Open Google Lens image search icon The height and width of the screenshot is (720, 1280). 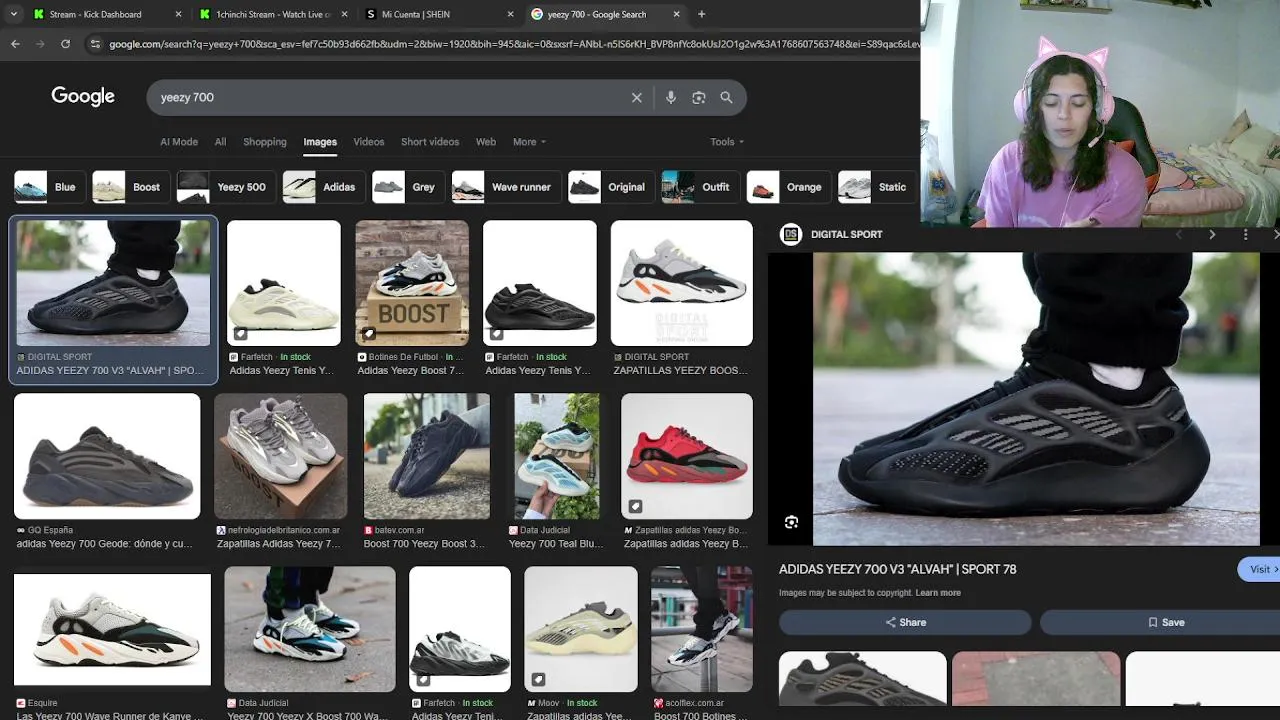click(699, 97)
